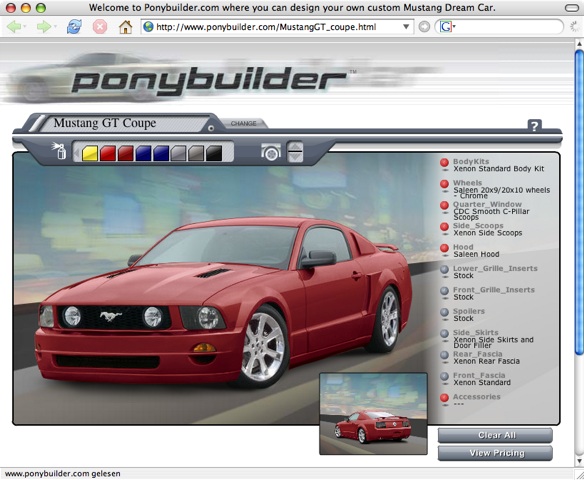Screen dimensions: 584x480
Task: Click the window toolbar toggle pill button
Action: coord(572,8)
